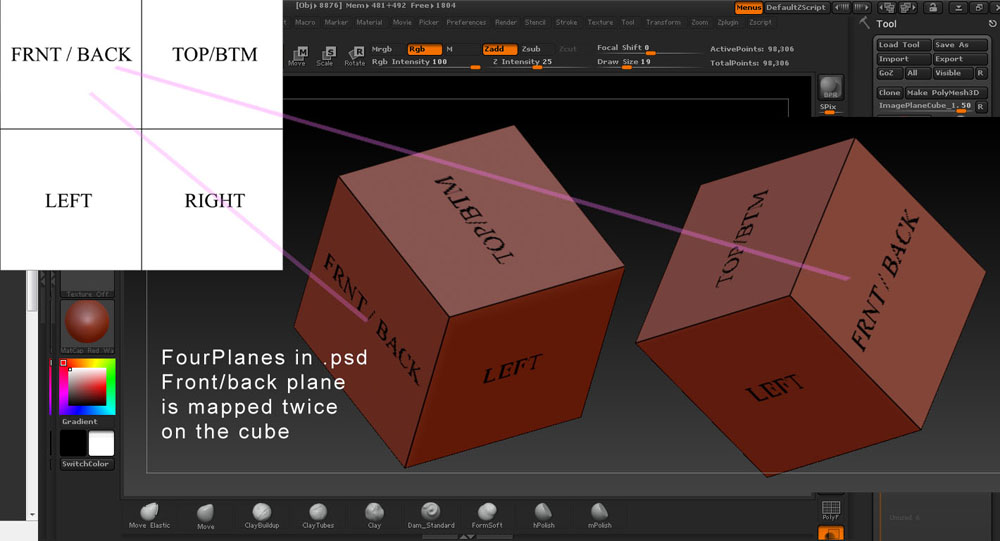The height and width of the screenshot is (541, 1000).
Task: Open the Render menu
Action: [x=506, y=22]
